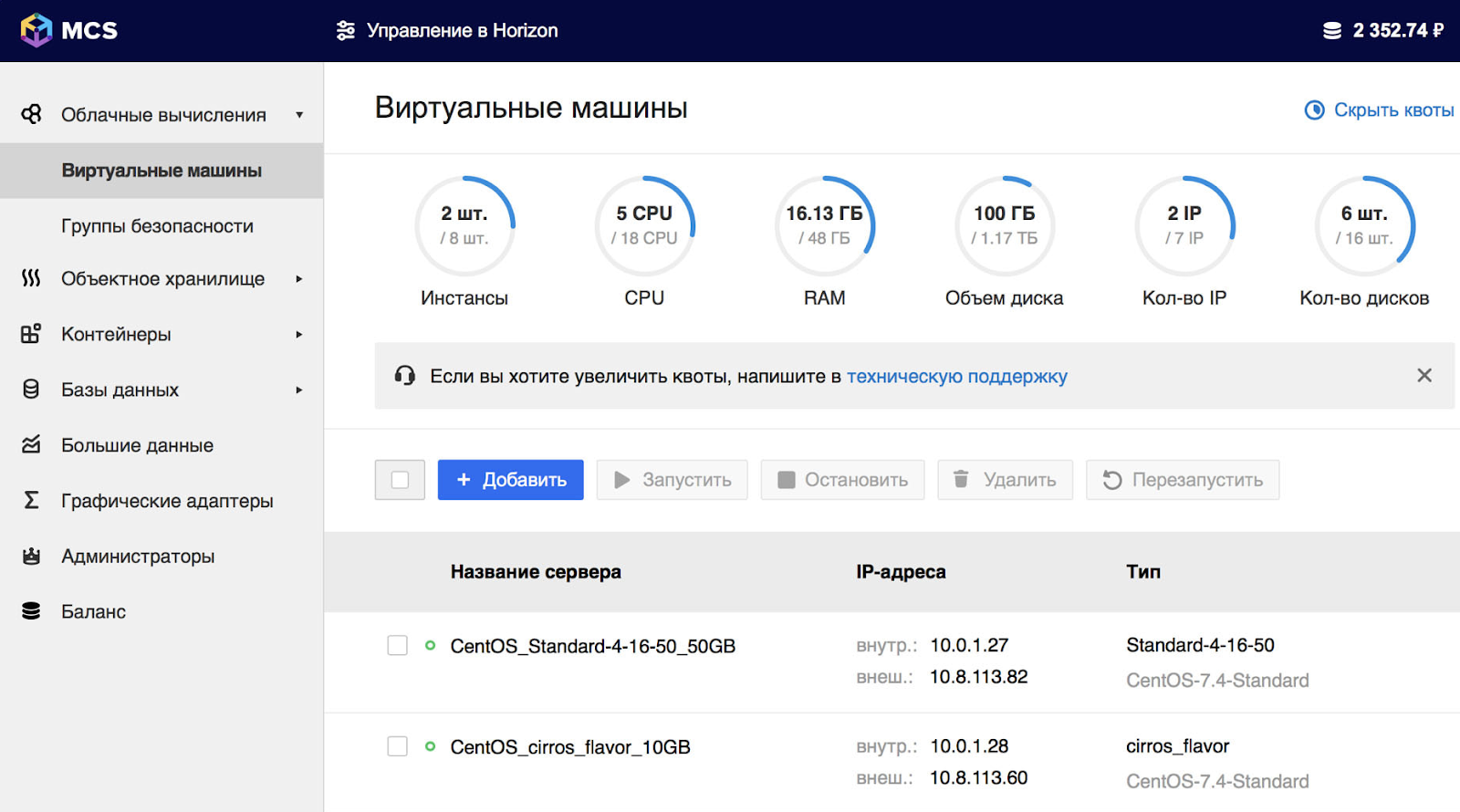The height and width of the screenshot is (812, 1460).
Task: Click the Скрыть квоты link
Action: pos(1393,109)
